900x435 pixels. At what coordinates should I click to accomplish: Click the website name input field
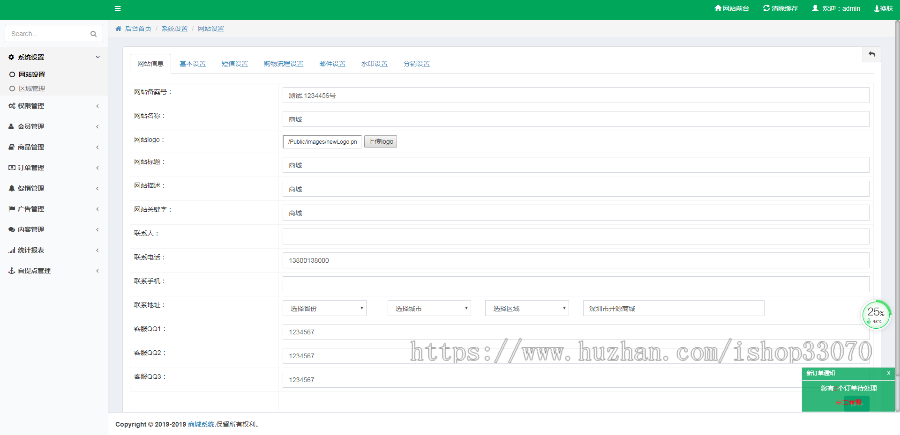(x=576, y=119)
